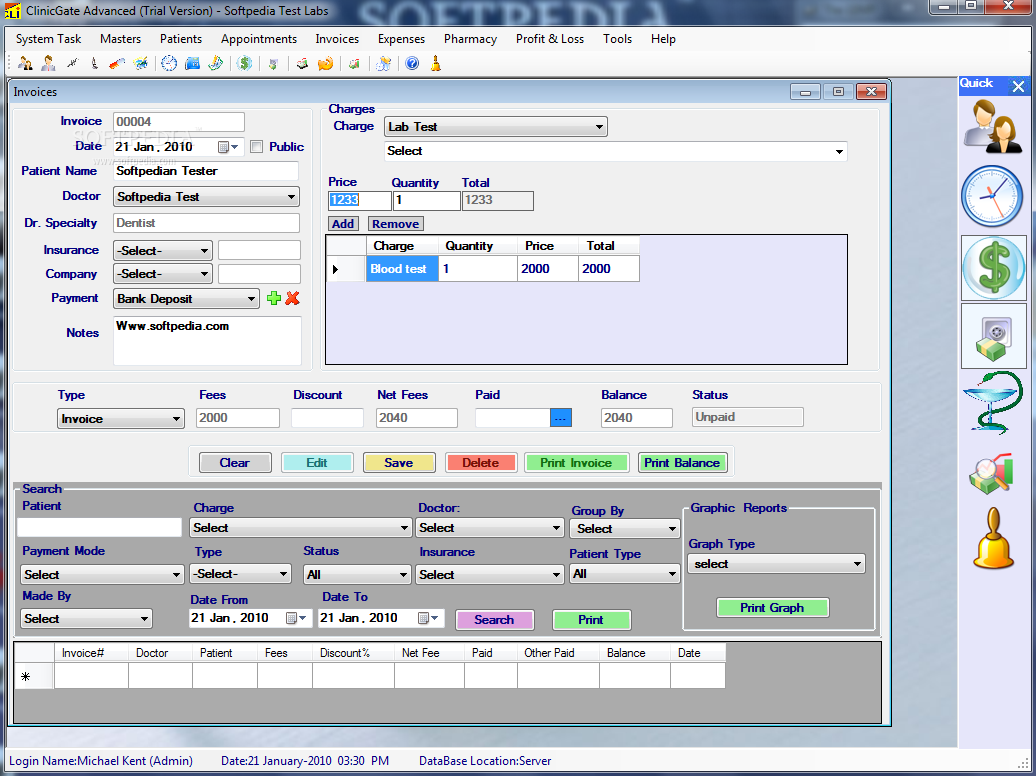Toggle the Public checkbox
This screenshot has width=1036, height=776.
257,147
